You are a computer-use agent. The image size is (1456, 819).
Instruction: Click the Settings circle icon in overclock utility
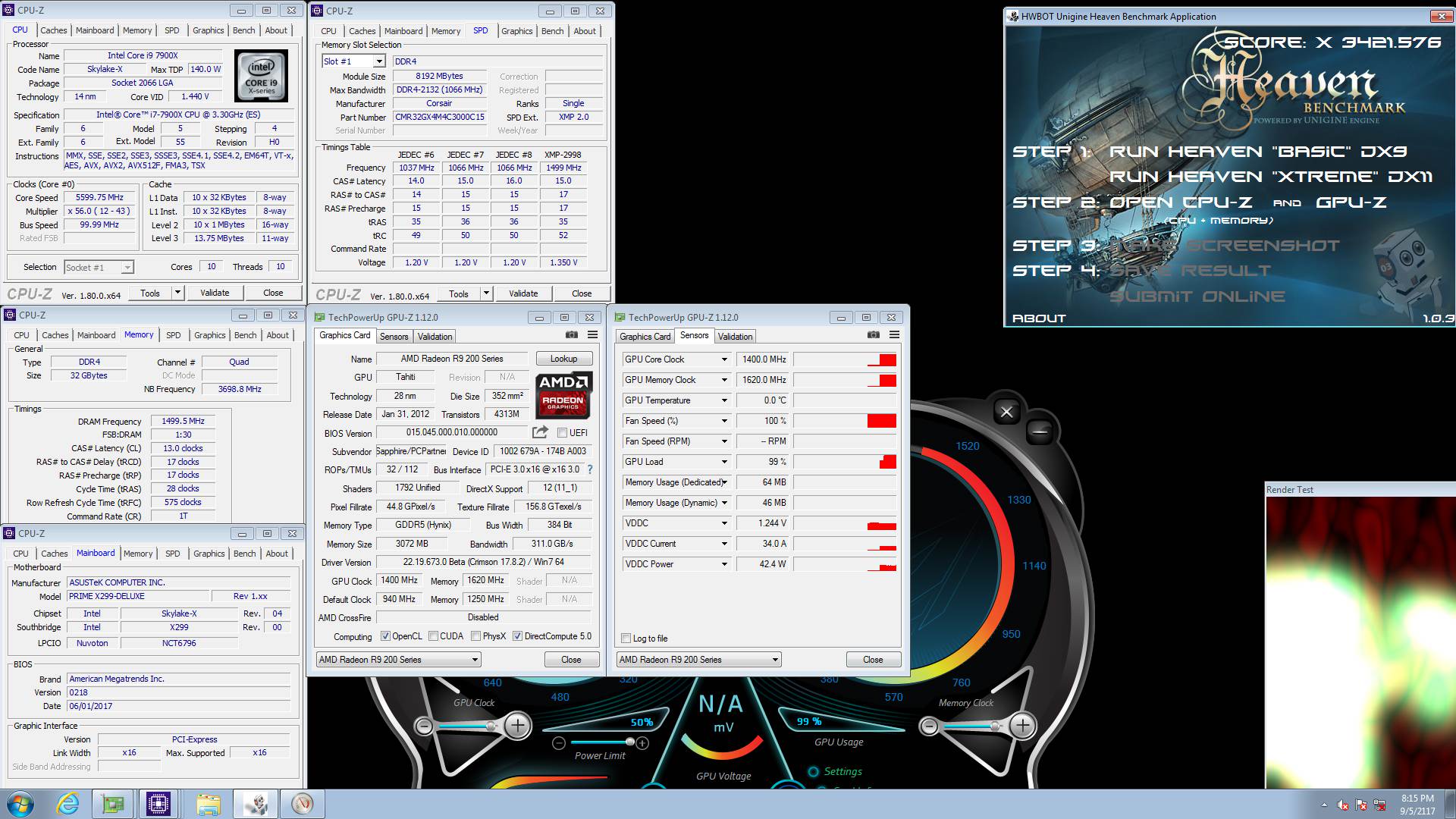click(814, 771)
